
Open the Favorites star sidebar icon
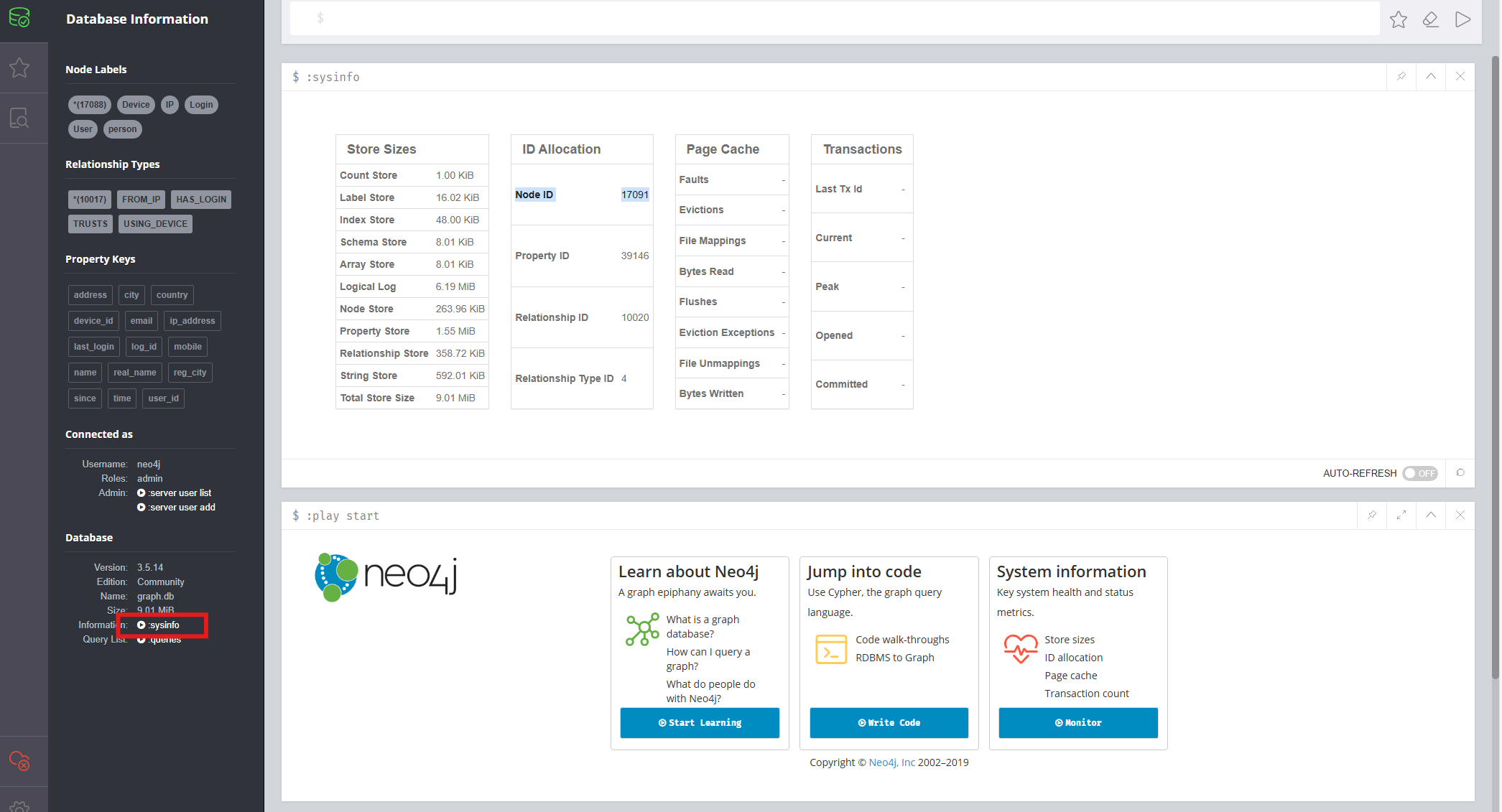click(x=19, y=67)
